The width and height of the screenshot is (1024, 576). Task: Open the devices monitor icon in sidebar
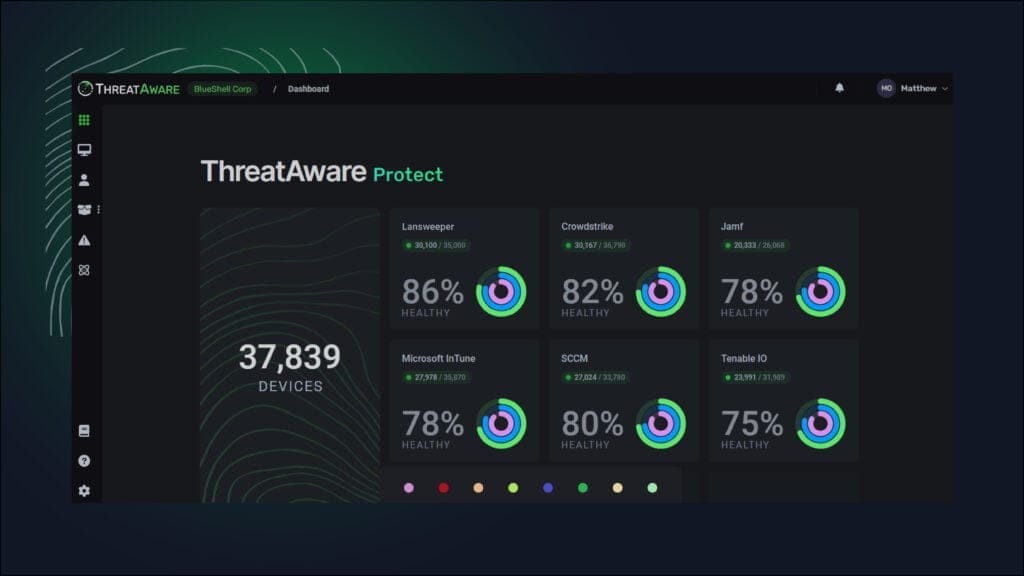tap(84, 150)
